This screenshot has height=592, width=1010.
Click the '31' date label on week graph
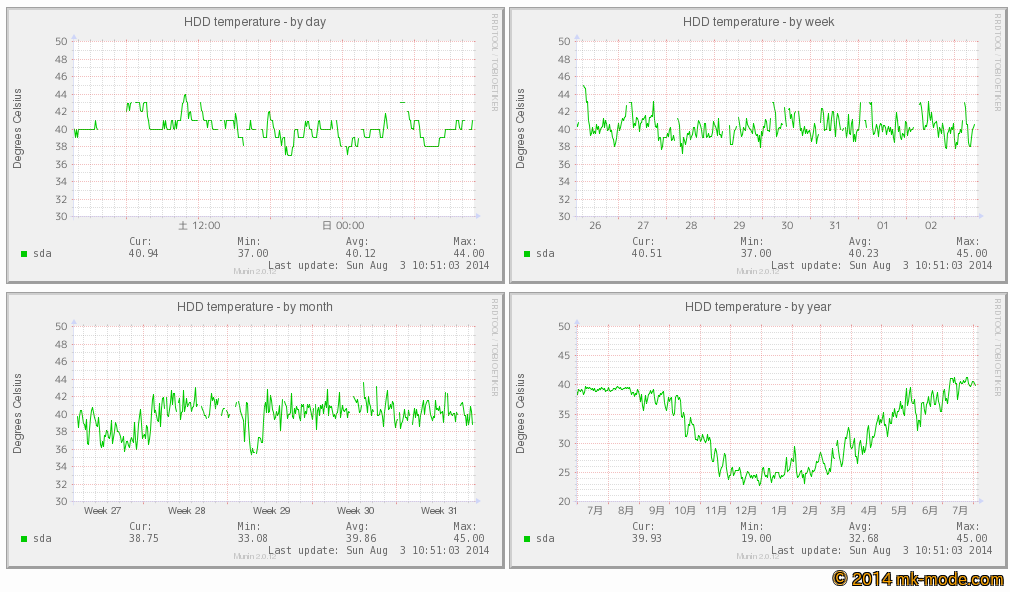pos(835,226)
